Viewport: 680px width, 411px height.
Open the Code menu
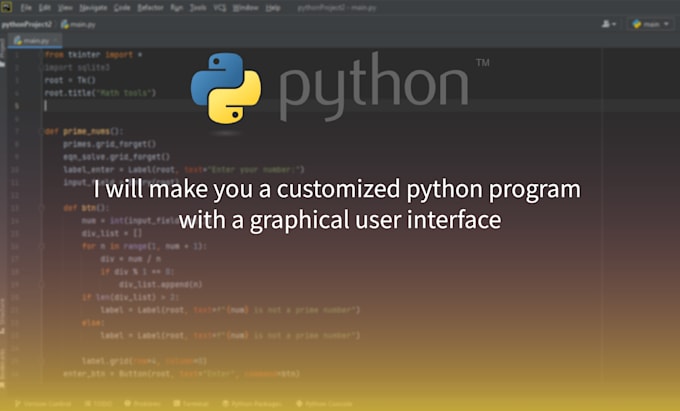pyautogui.click(x=122, y=8)
